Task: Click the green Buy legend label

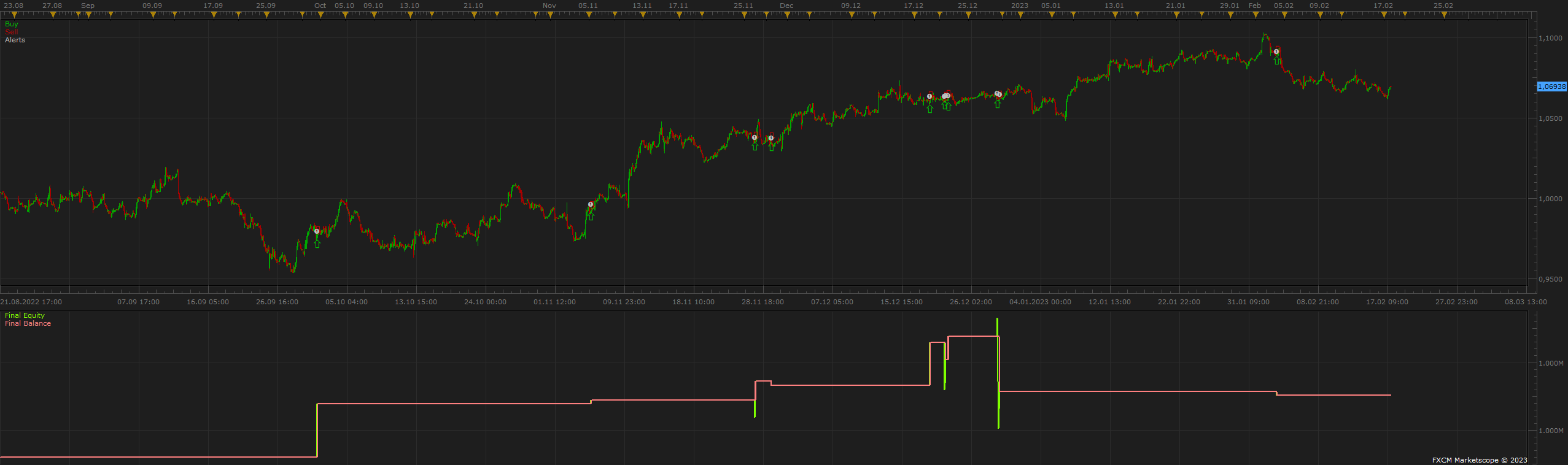Action: [12, 24]
